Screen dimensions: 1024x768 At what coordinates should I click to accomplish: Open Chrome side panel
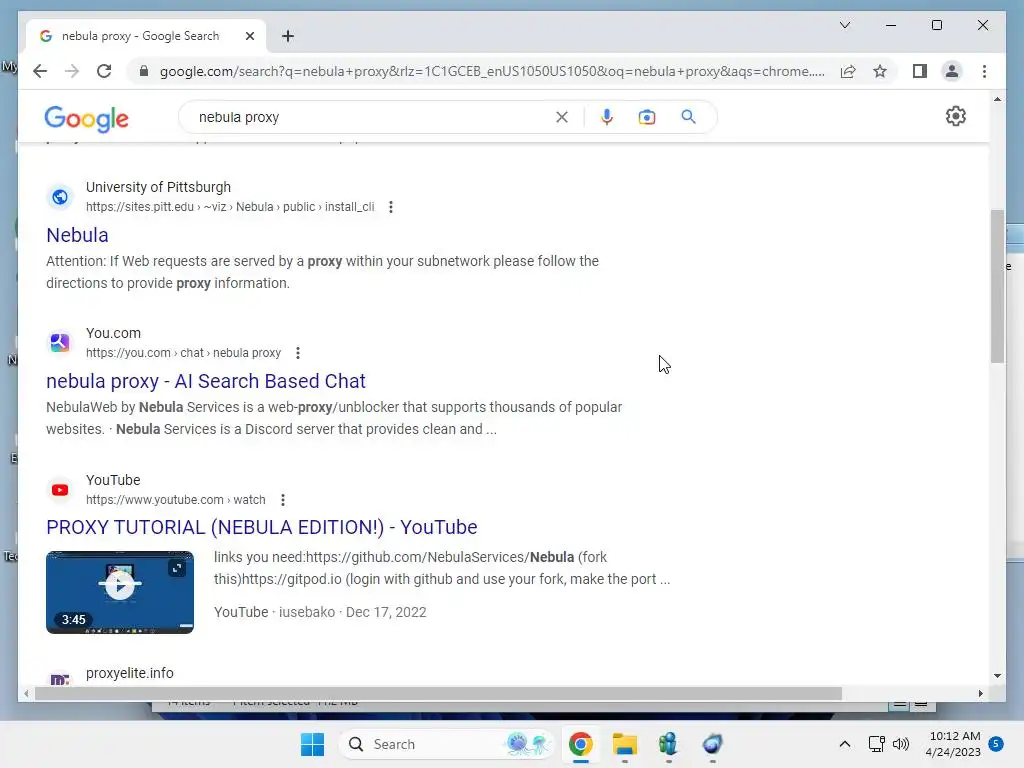point(920,71)
